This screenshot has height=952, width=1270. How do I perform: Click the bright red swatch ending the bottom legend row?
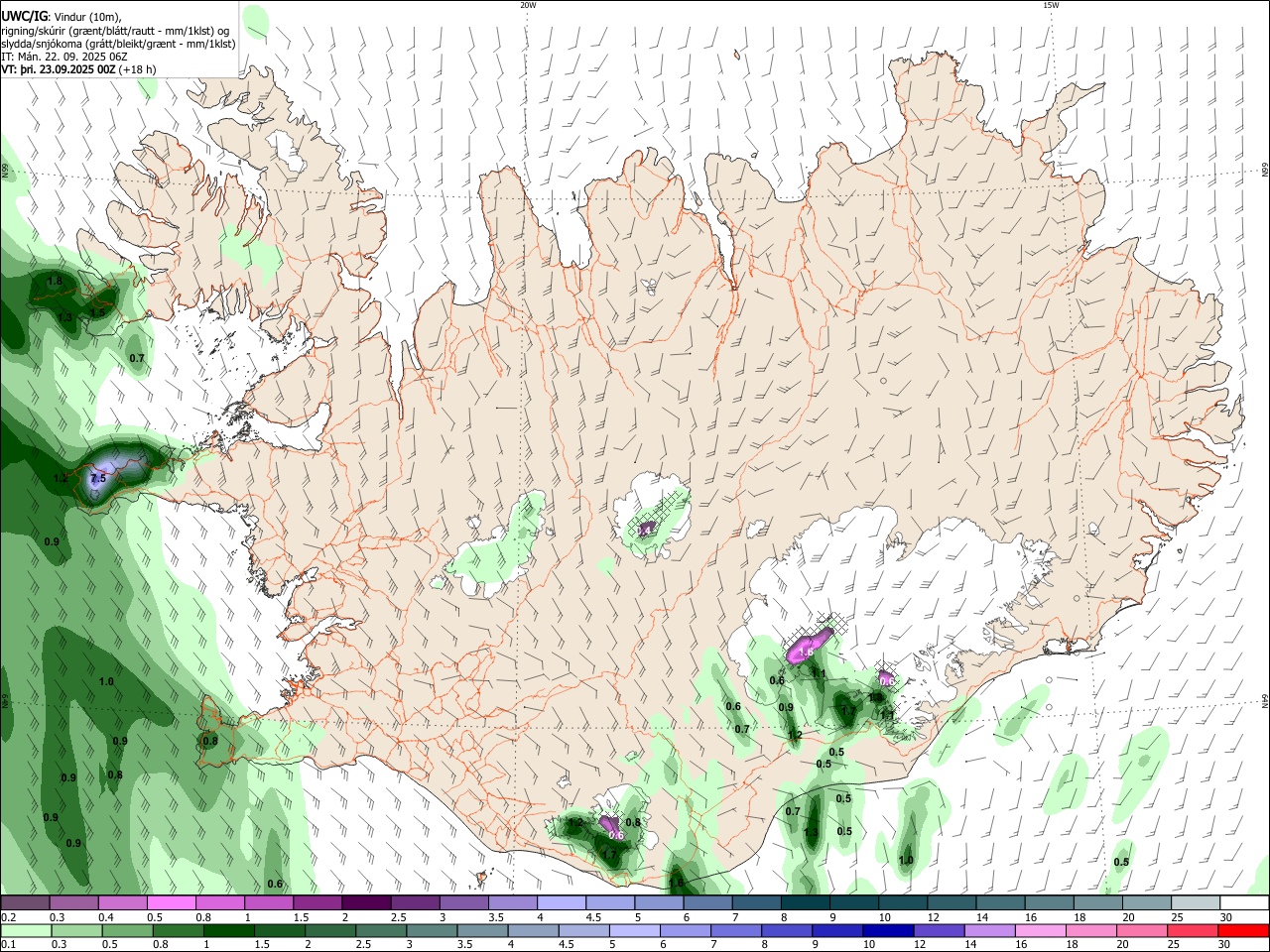[x=1245, y=930]
